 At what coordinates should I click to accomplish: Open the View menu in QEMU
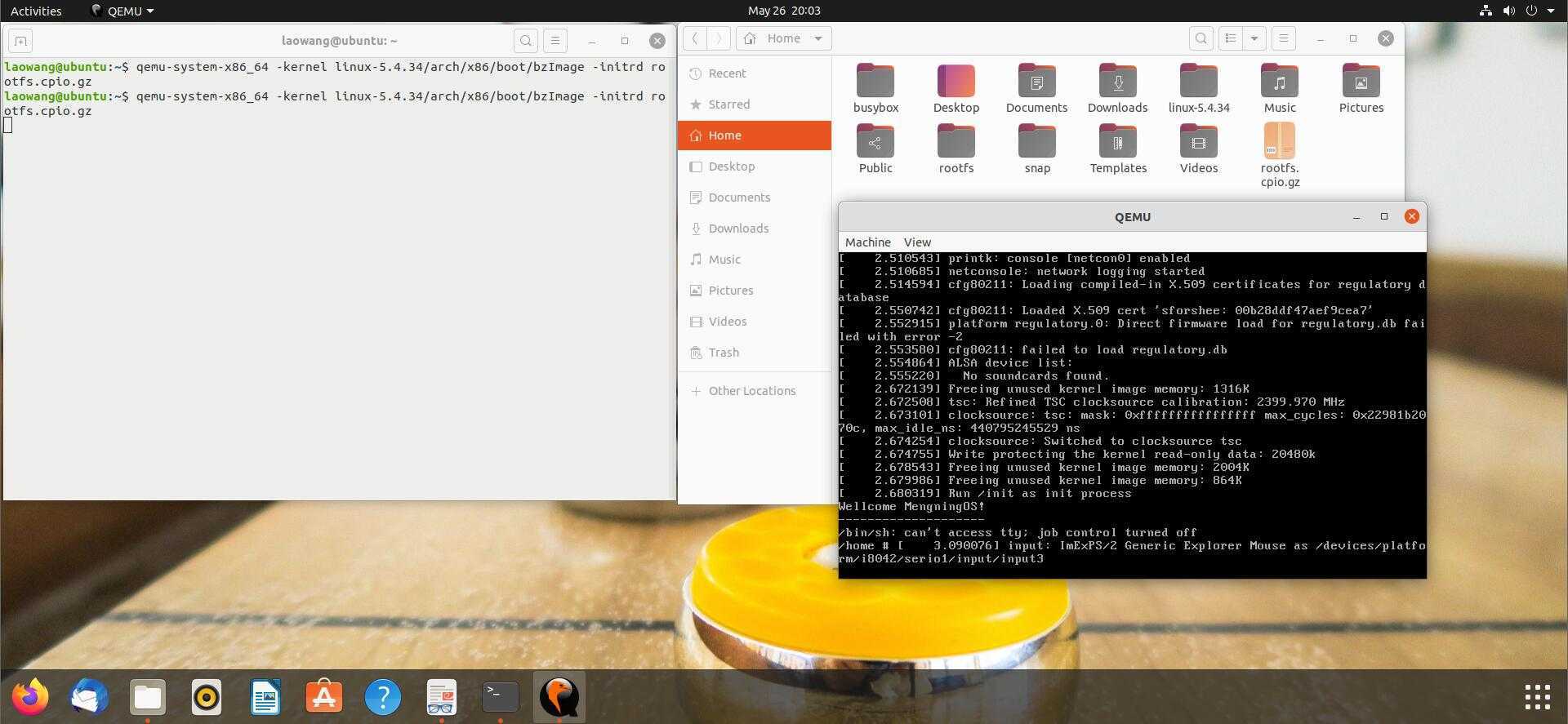click(x=917, y=242)
